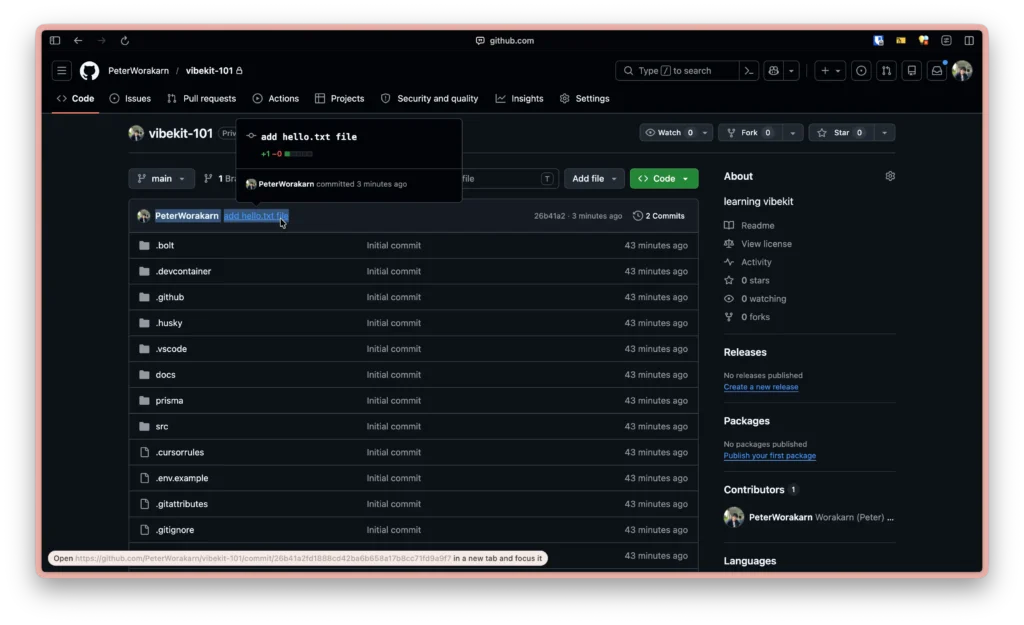Open commit hash 26b41a2
1024x625 pixels.
click(x=549, y=216)
